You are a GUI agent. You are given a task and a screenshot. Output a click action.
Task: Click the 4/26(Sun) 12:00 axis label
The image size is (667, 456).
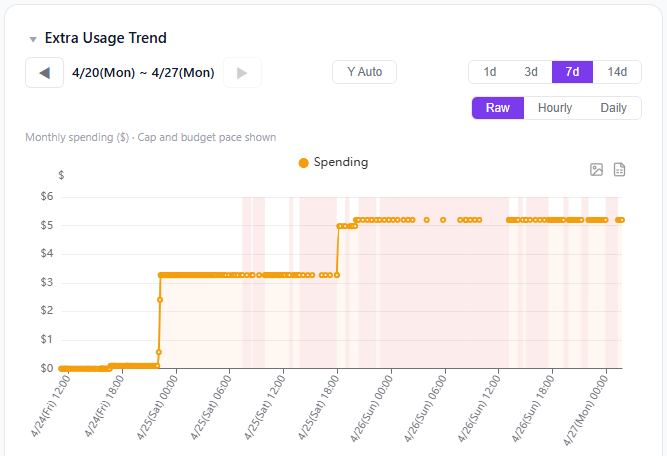pyautogui.click(x=480, y=408)
